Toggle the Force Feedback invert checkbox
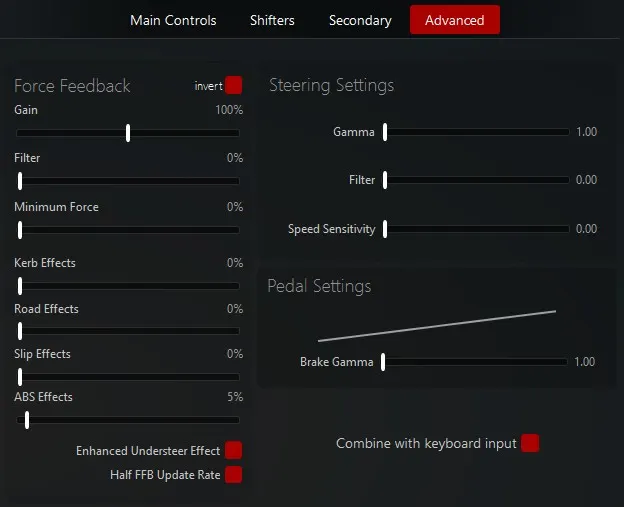The width and height of the screenshot is (624, 507). 234,85
